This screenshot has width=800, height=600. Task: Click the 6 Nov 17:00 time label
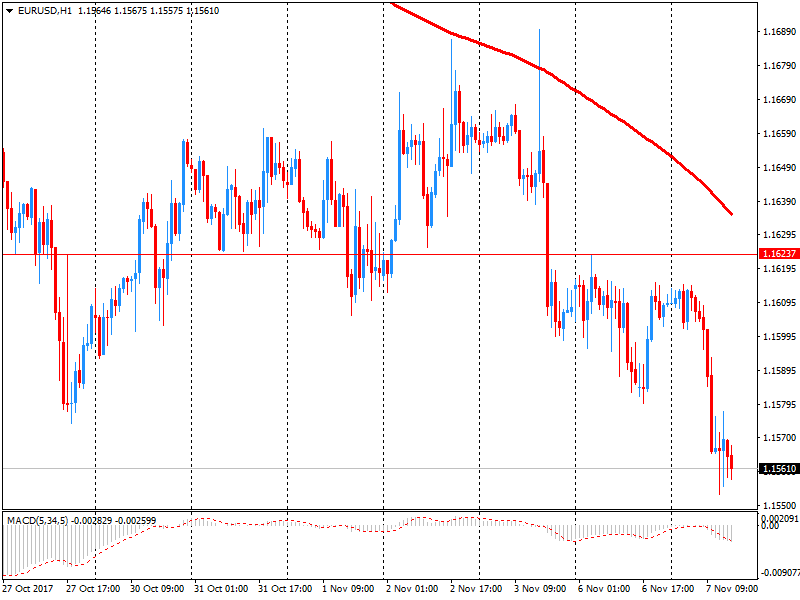point(668,588)
